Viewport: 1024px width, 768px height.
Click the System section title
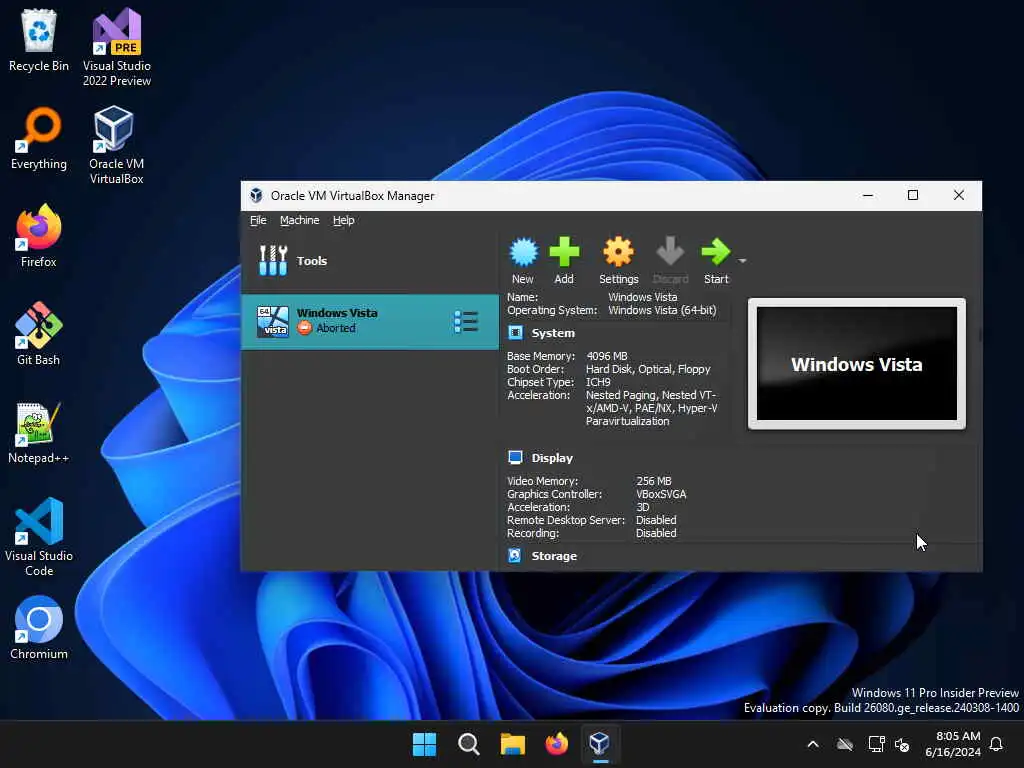click(553, 333)
